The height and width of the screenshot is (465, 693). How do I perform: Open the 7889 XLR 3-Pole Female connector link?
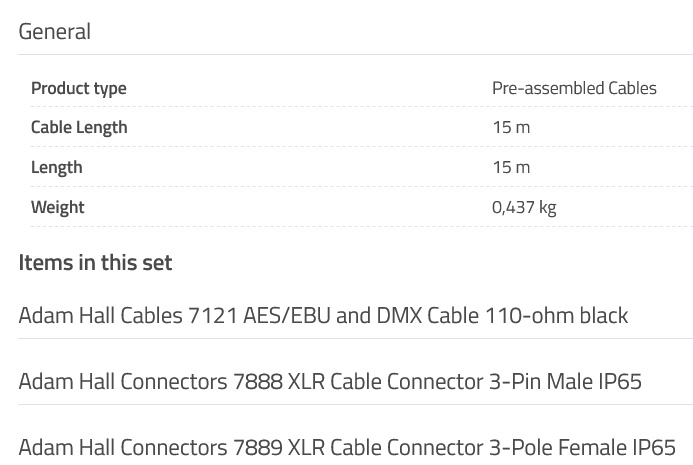pyautogui.click(x=347, y=447)
